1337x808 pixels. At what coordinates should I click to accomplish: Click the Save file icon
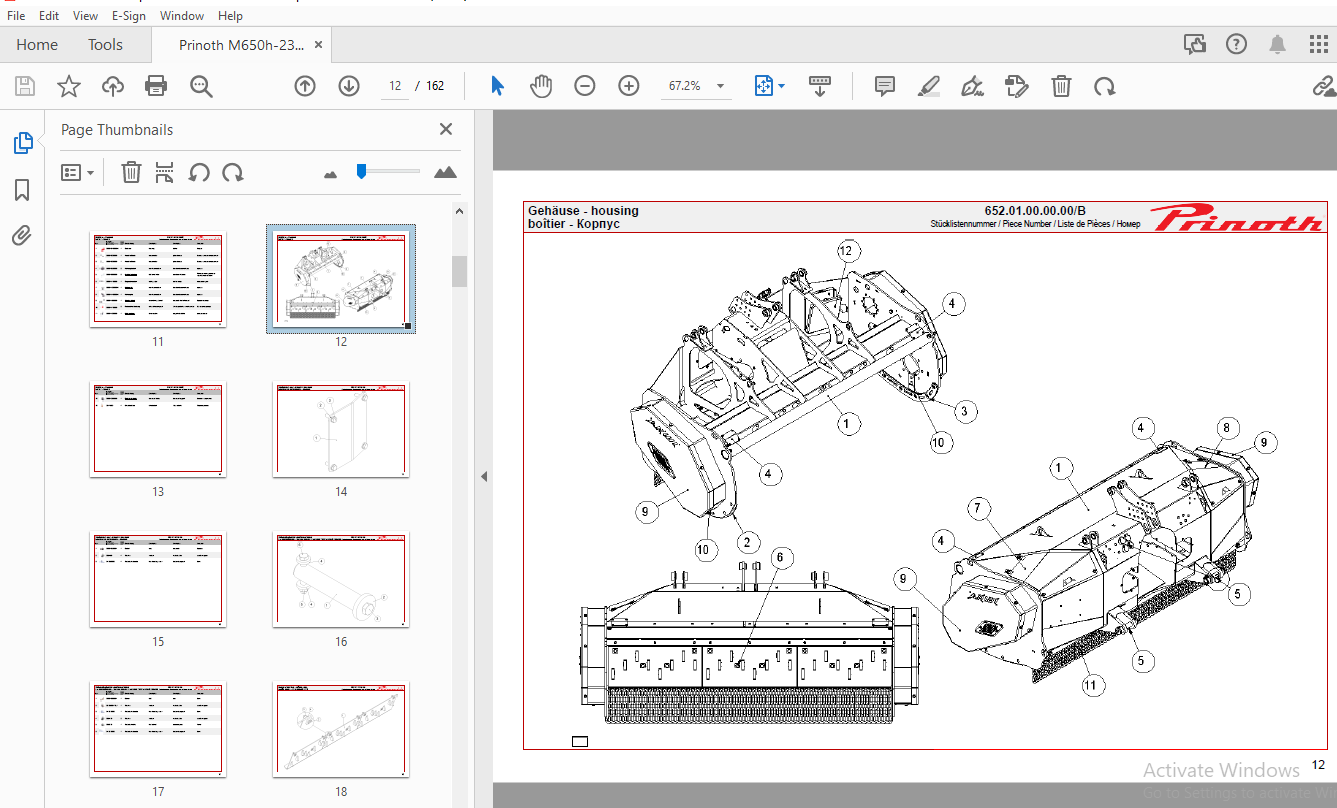24,86
